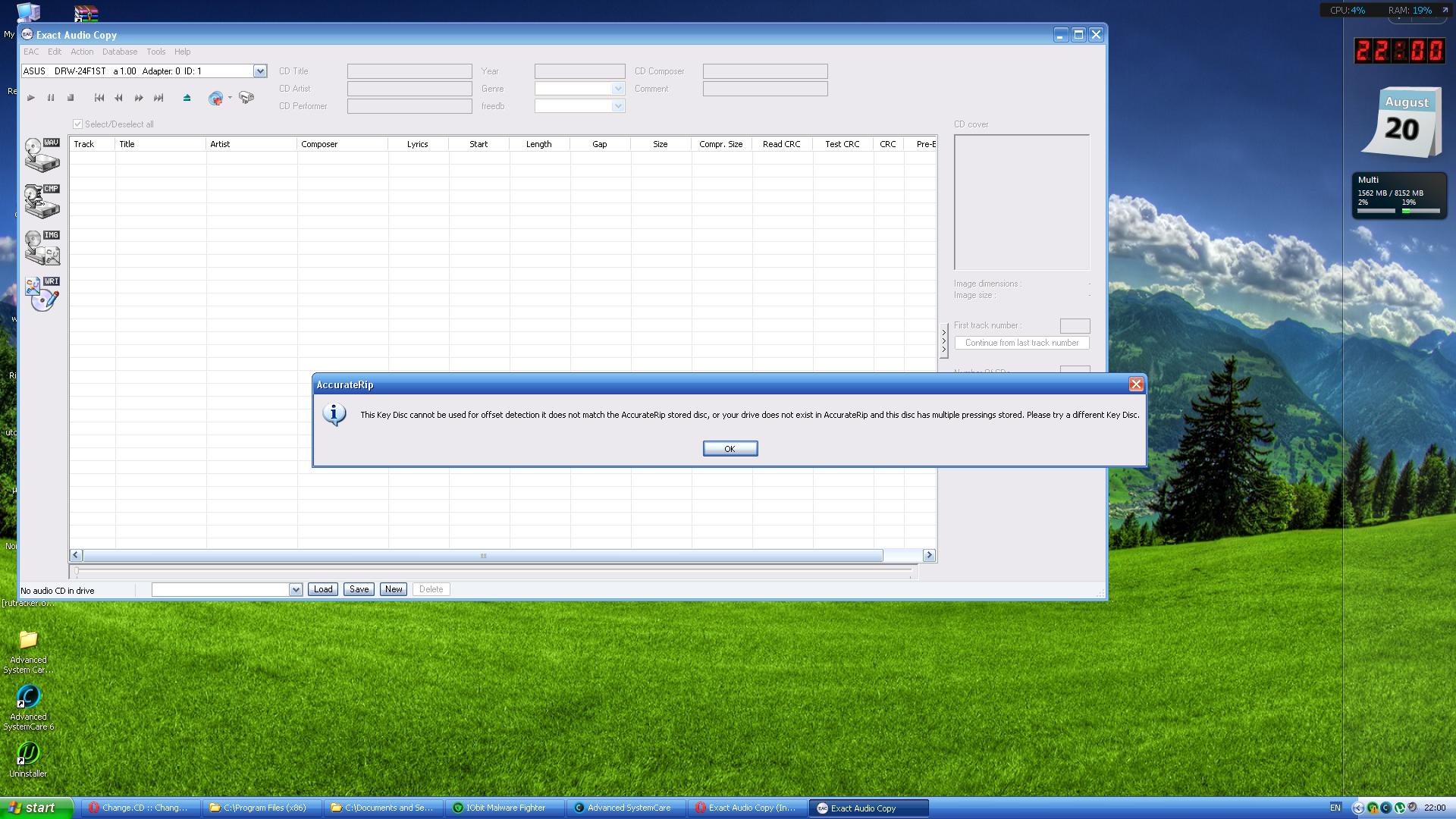This screenshot has width=1456, height=819.
Task: Click the Next track button
Action: pos(158,98)
